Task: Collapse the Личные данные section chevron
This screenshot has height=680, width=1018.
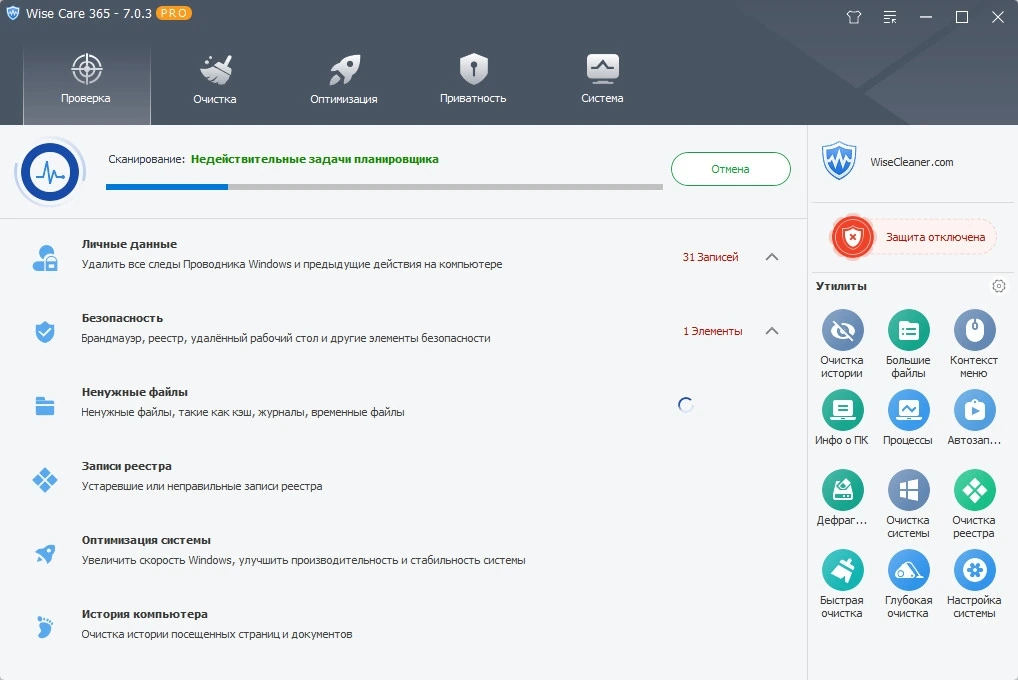Action: [x=771, y=257]
